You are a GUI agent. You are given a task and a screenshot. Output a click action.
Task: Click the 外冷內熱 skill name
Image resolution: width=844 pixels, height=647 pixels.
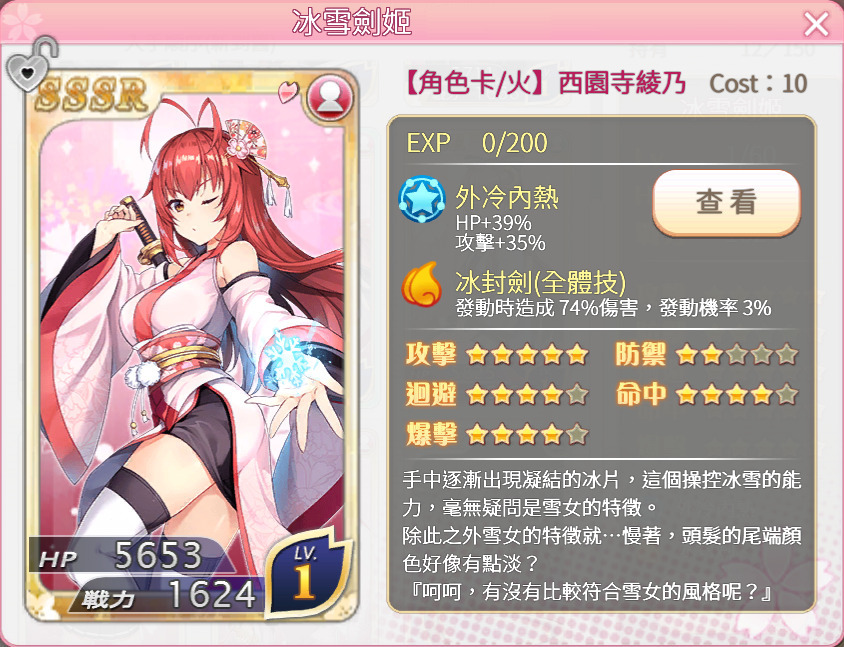click(507, 198)
